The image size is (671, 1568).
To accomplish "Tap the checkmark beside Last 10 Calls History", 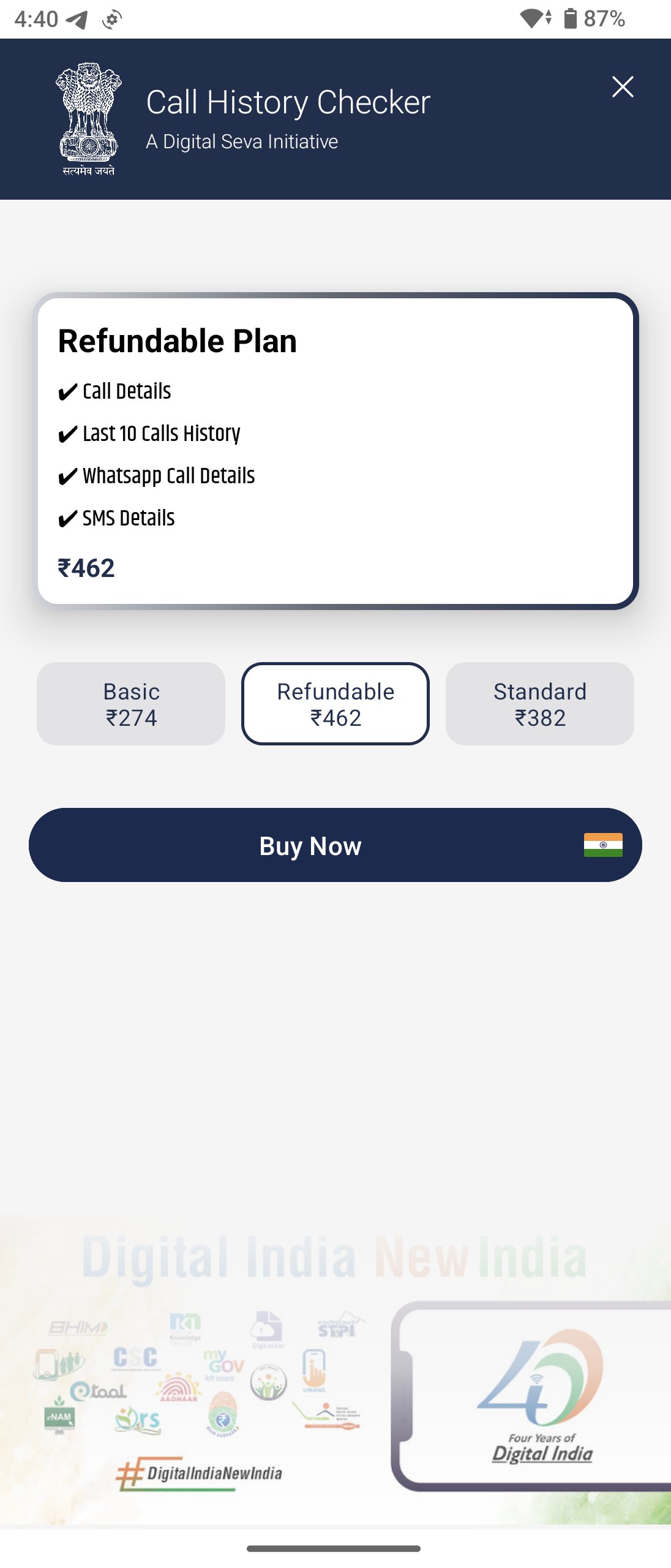I will [67, 434].
